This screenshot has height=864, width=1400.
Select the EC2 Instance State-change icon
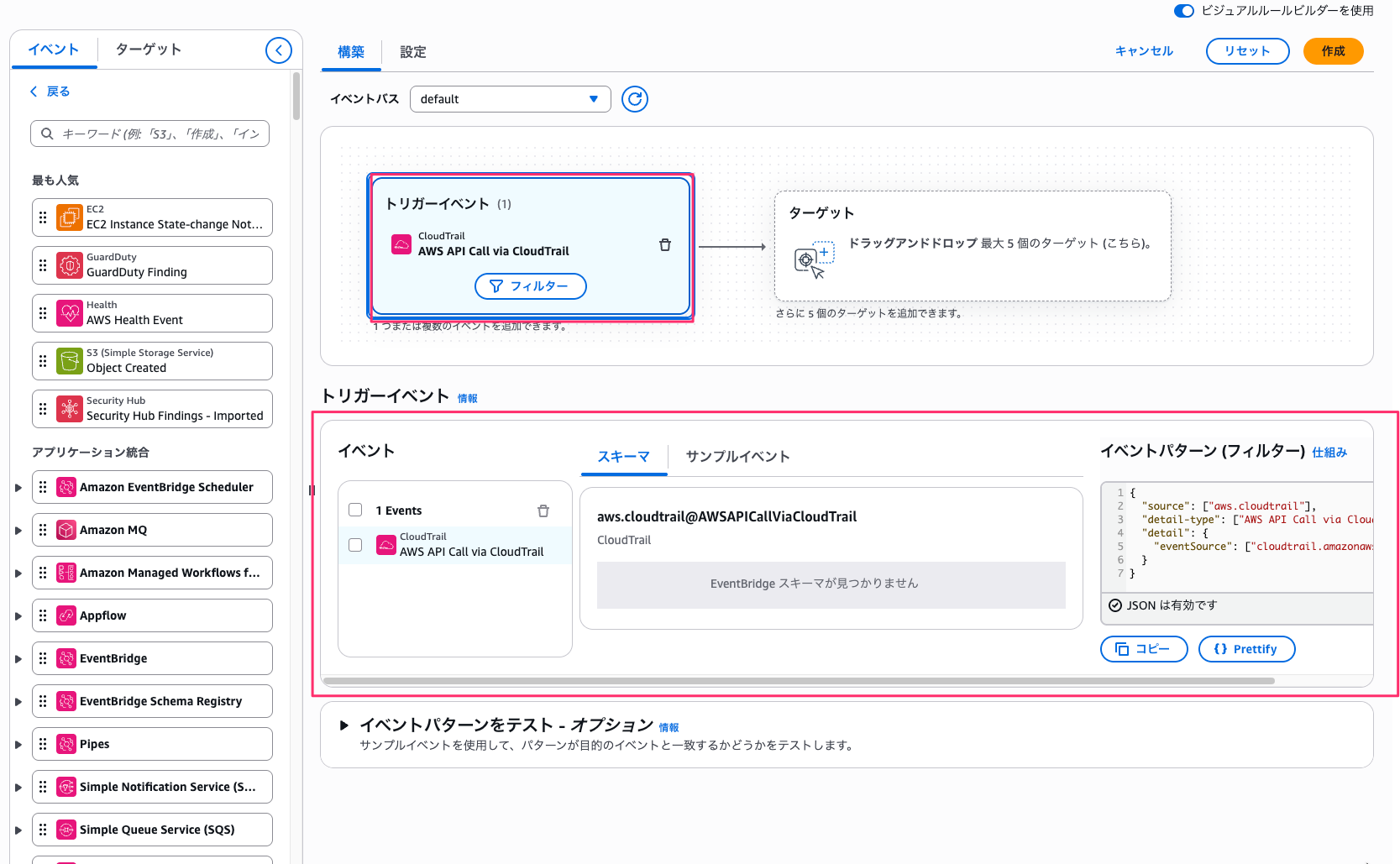70,217
